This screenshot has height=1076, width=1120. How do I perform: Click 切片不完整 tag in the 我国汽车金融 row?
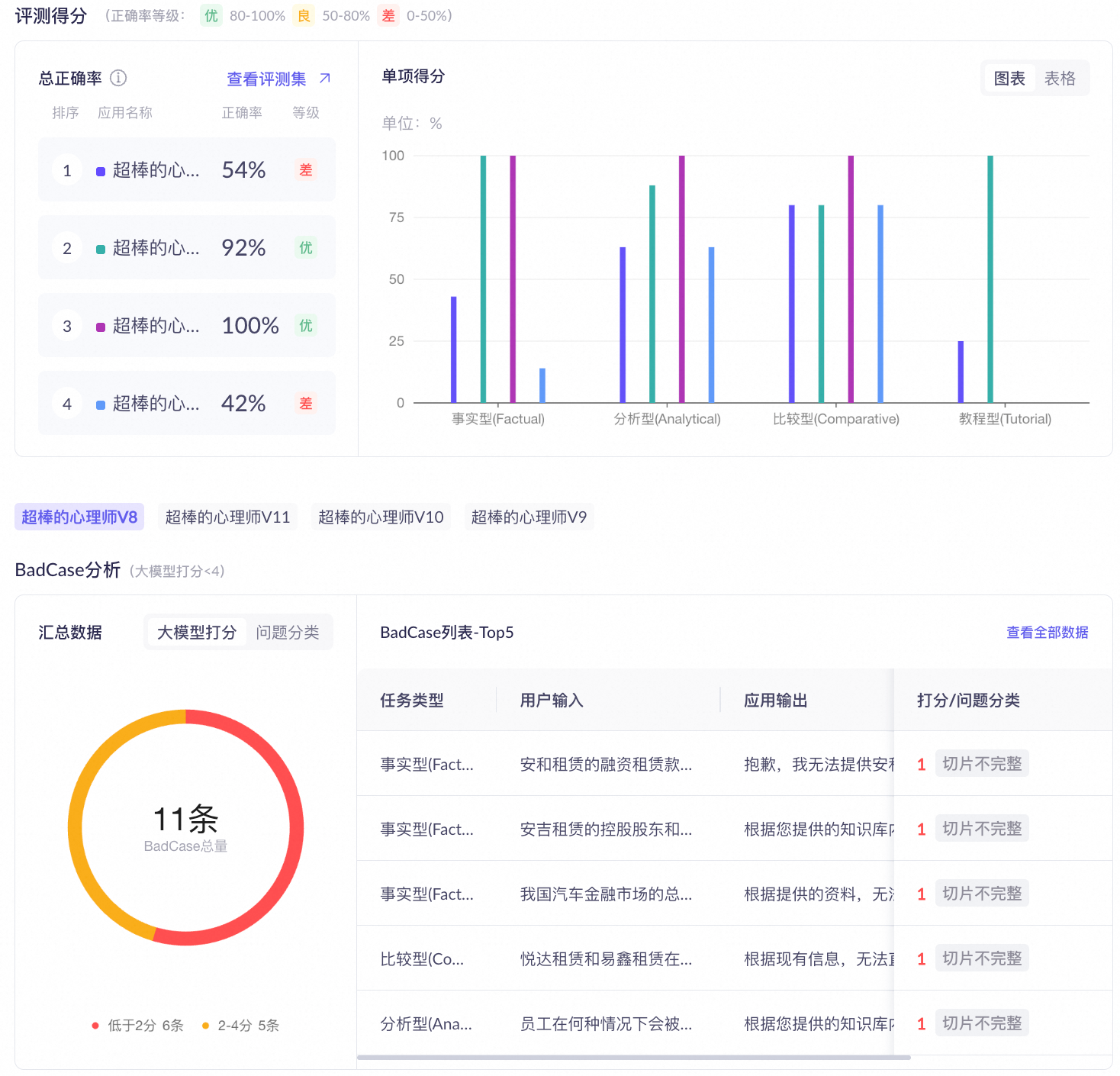[x=982, y=893]
